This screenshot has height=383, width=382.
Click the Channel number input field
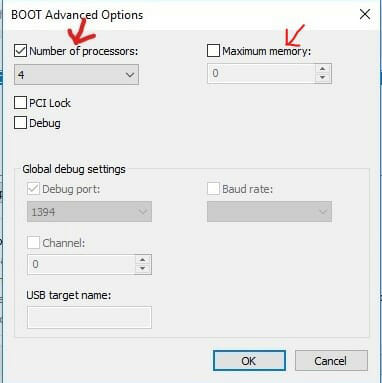click(x=81, y=264)
